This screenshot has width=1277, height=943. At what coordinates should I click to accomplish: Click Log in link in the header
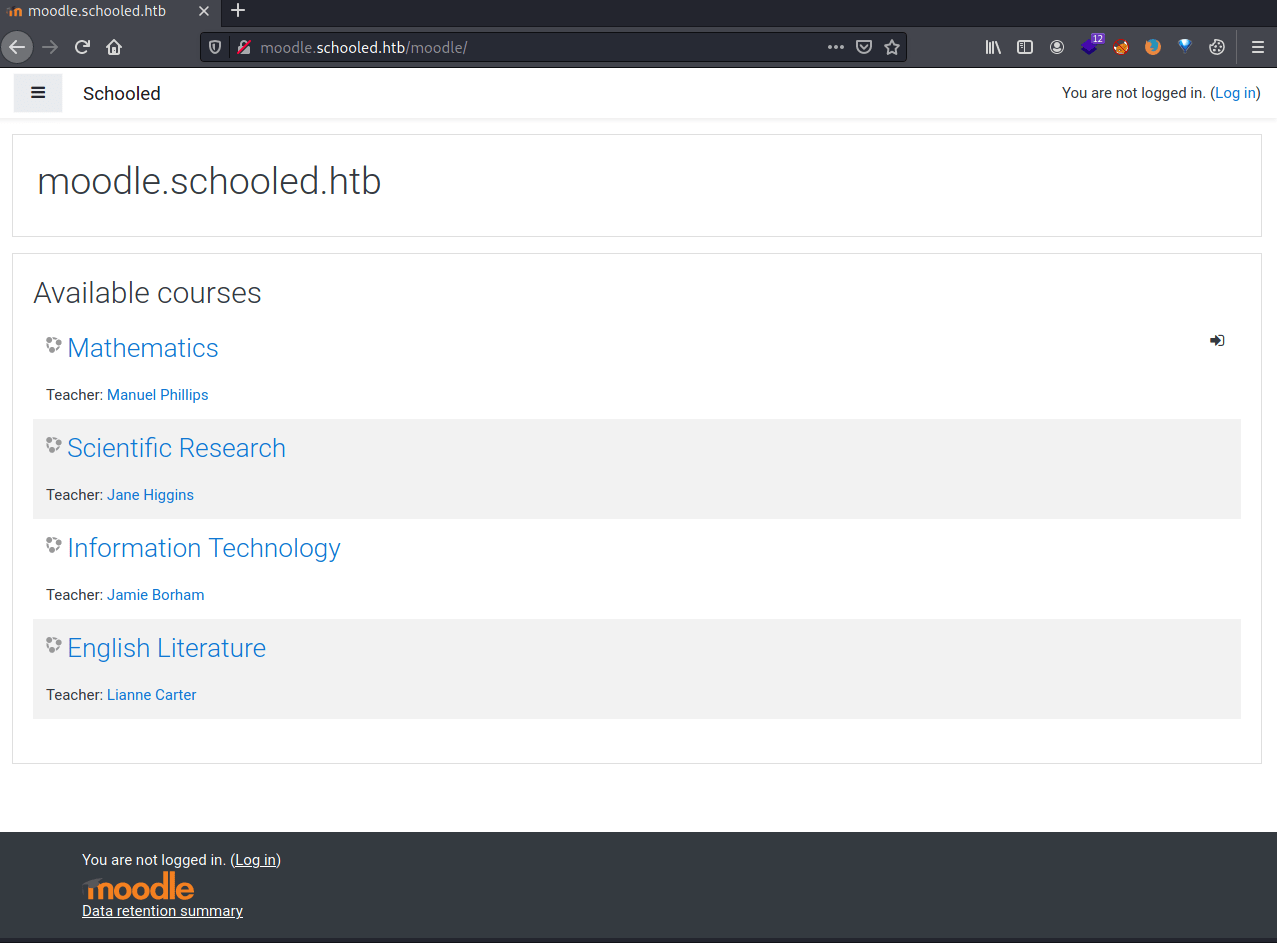1235,93
